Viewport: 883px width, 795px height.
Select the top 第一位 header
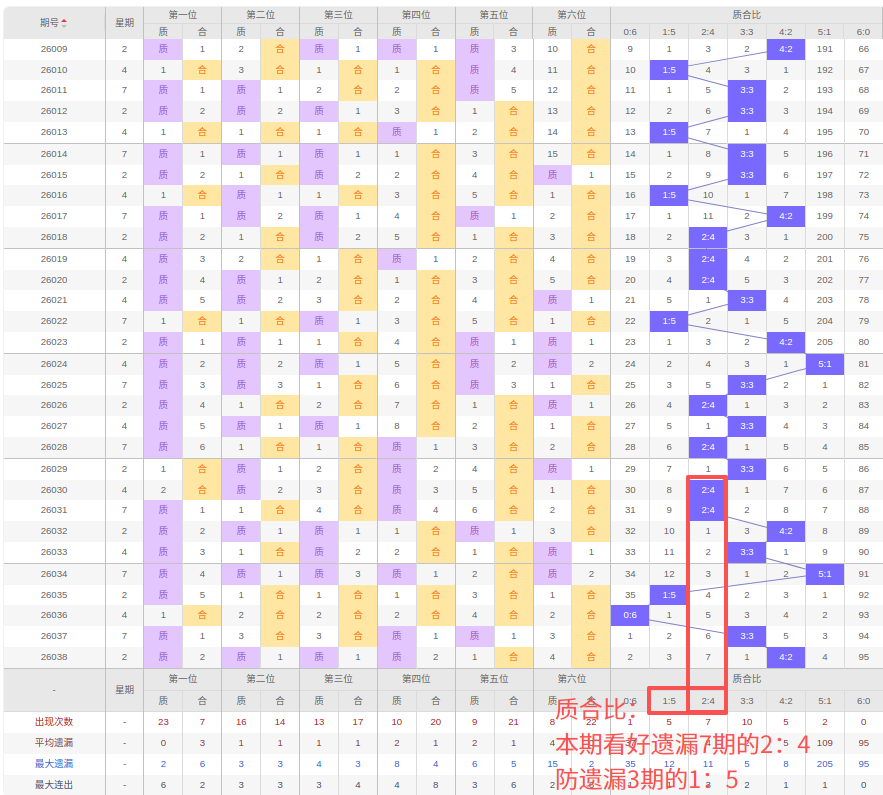pyautogui.click(x=182, y=15)
